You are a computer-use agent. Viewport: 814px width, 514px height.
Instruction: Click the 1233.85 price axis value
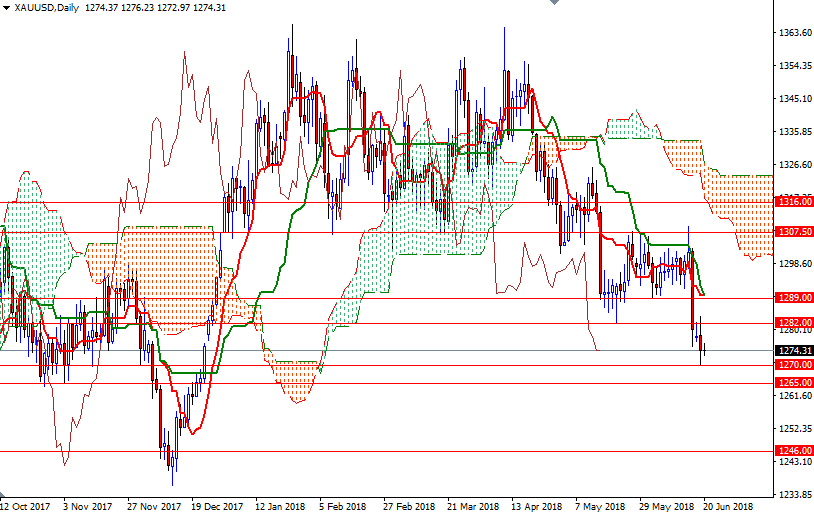coord(794,494)
